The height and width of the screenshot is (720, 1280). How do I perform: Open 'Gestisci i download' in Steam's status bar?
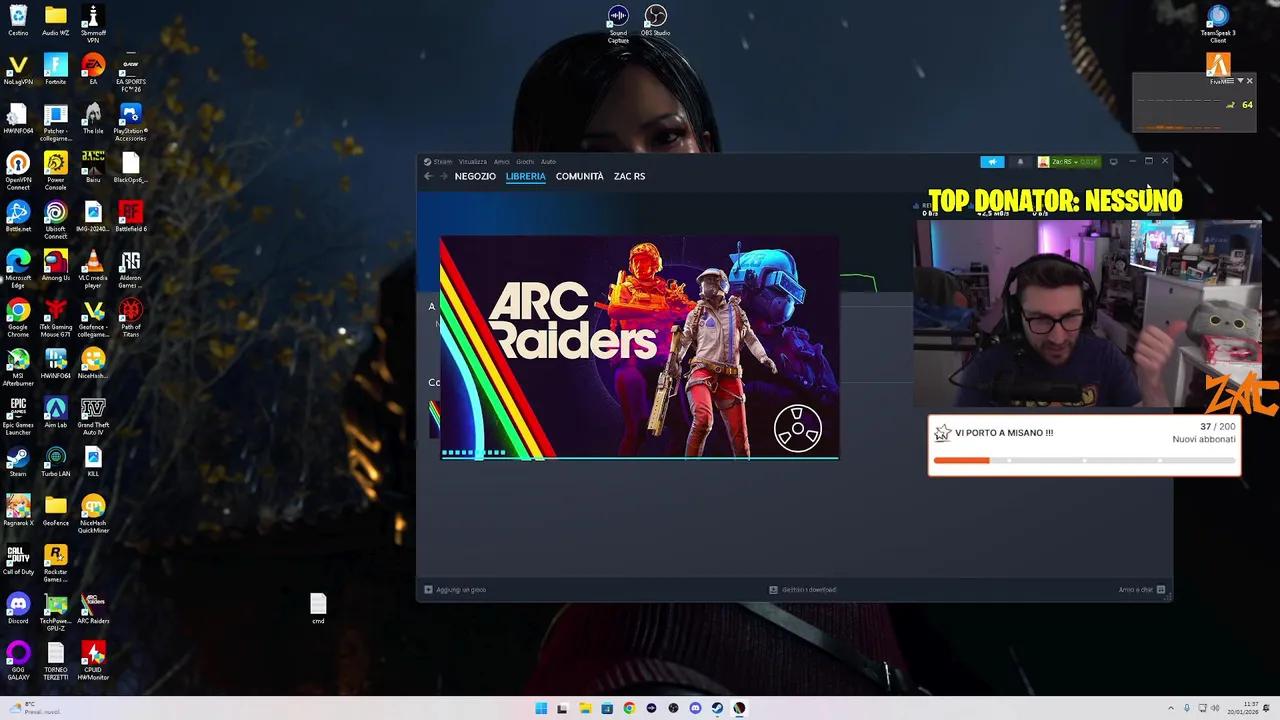coord(803,589)
